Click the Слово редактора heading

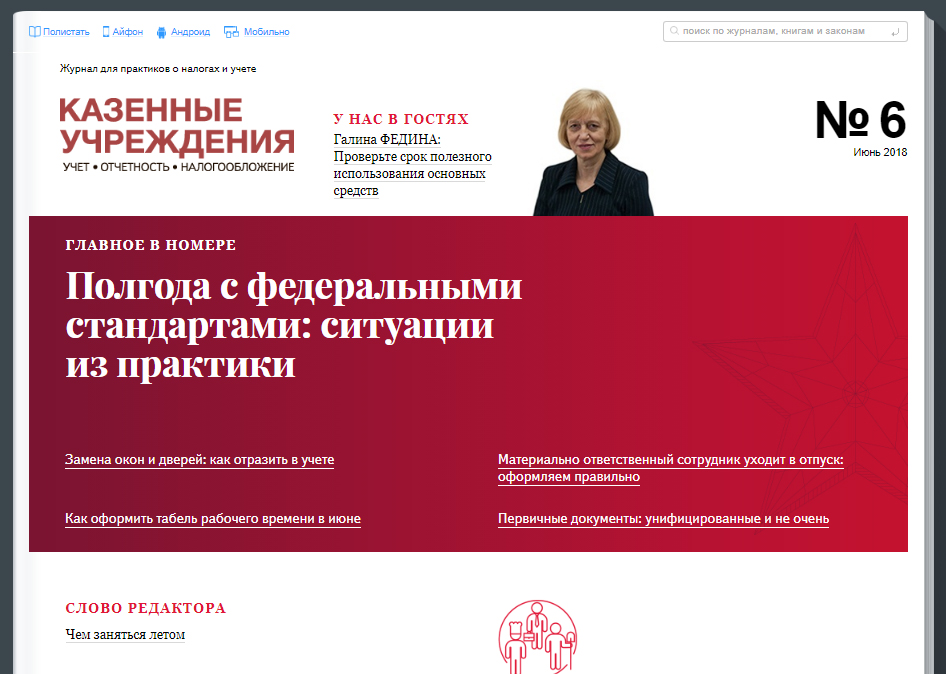[145, 608]
